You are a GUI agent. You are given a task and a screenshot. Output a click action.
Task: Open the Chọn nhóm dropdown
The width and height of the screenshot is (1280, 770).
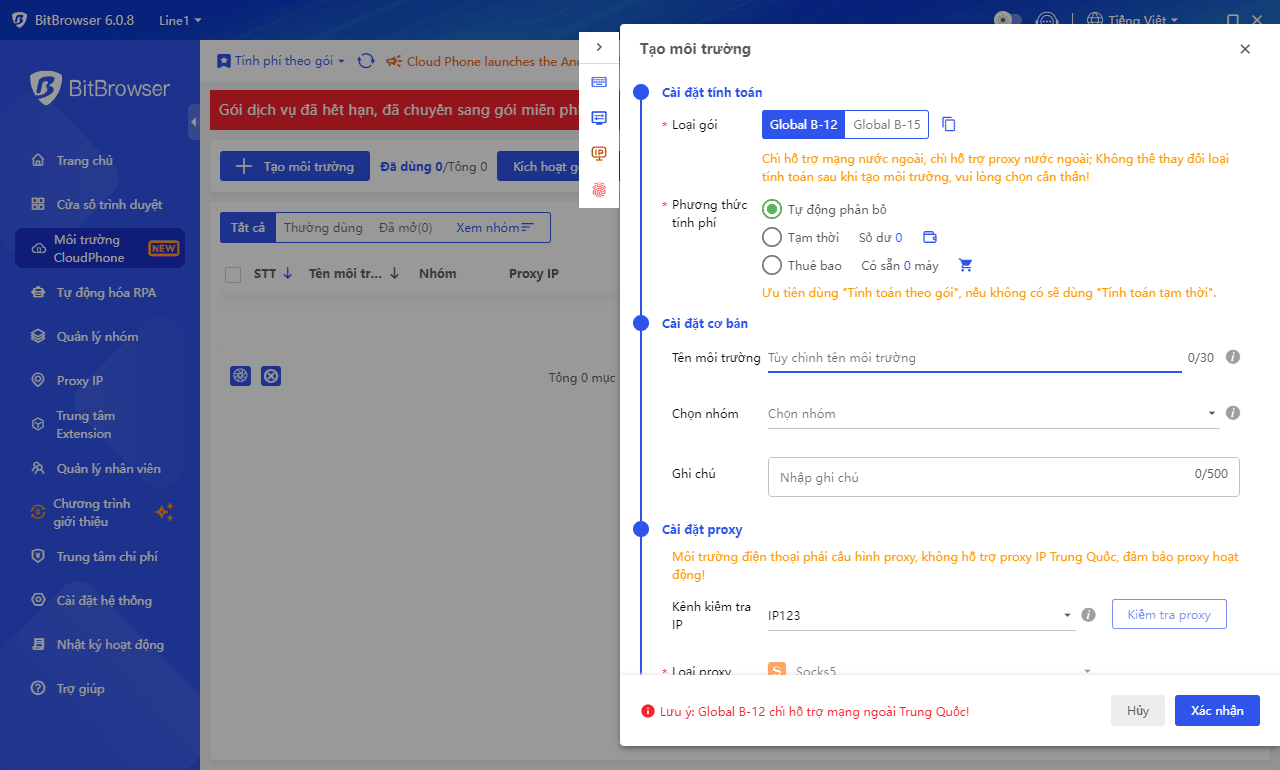994,414
